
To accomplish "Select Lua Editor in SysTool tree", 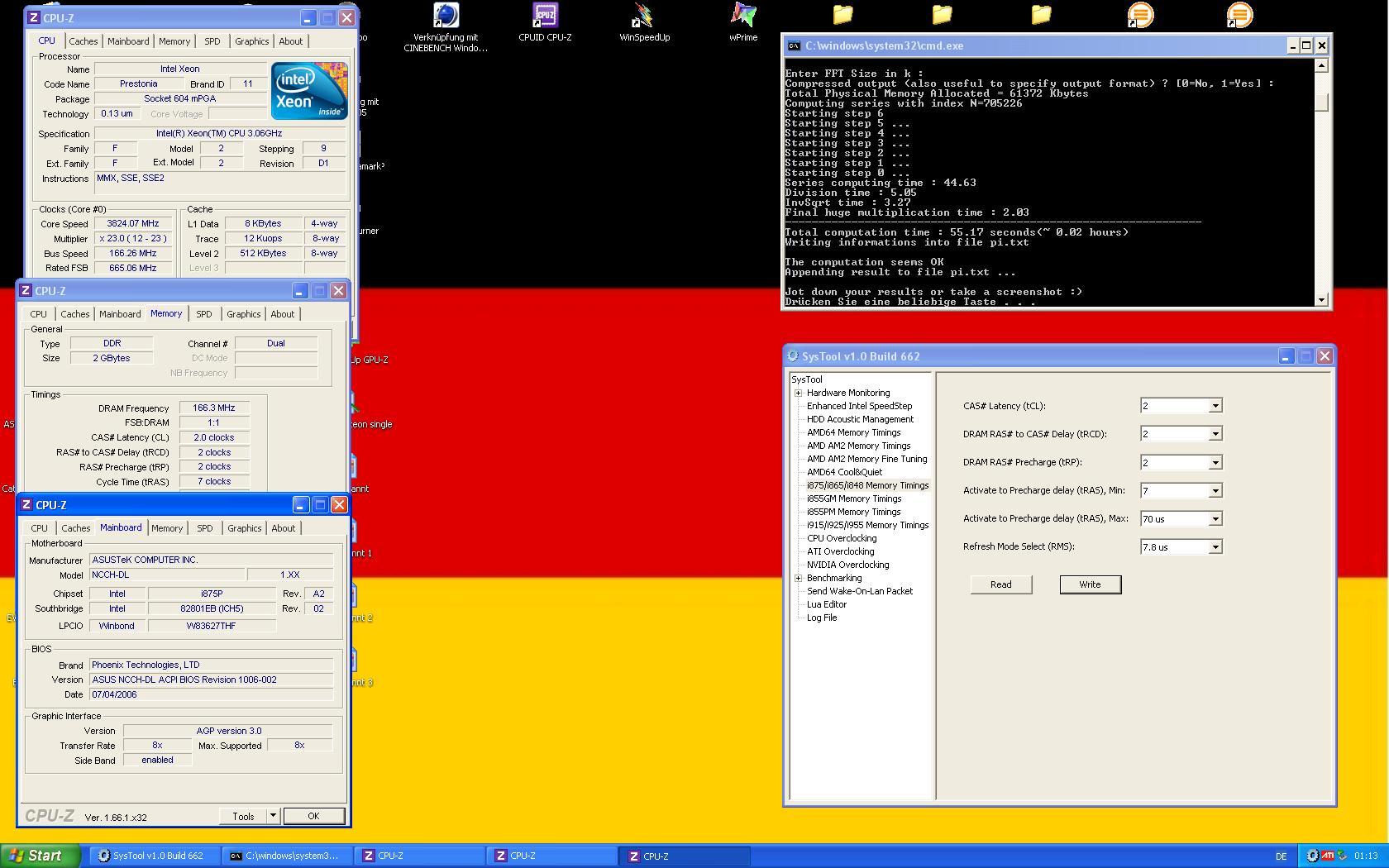I will pyautogui.click(x=826, y=604).
